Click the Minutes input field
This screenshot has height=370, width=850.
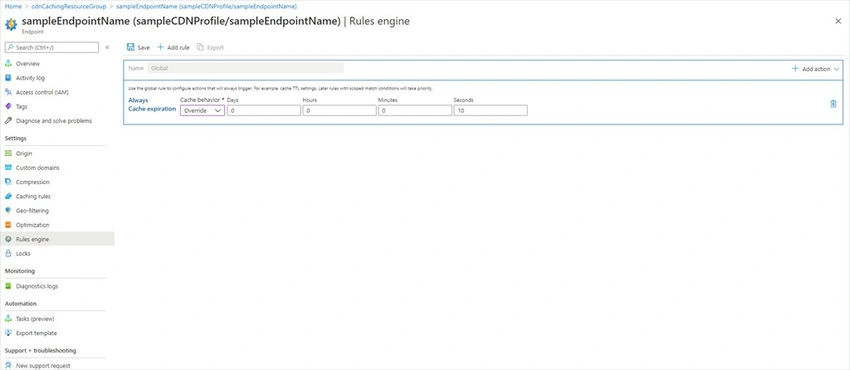pyautogui.click(x=415, y=111)
